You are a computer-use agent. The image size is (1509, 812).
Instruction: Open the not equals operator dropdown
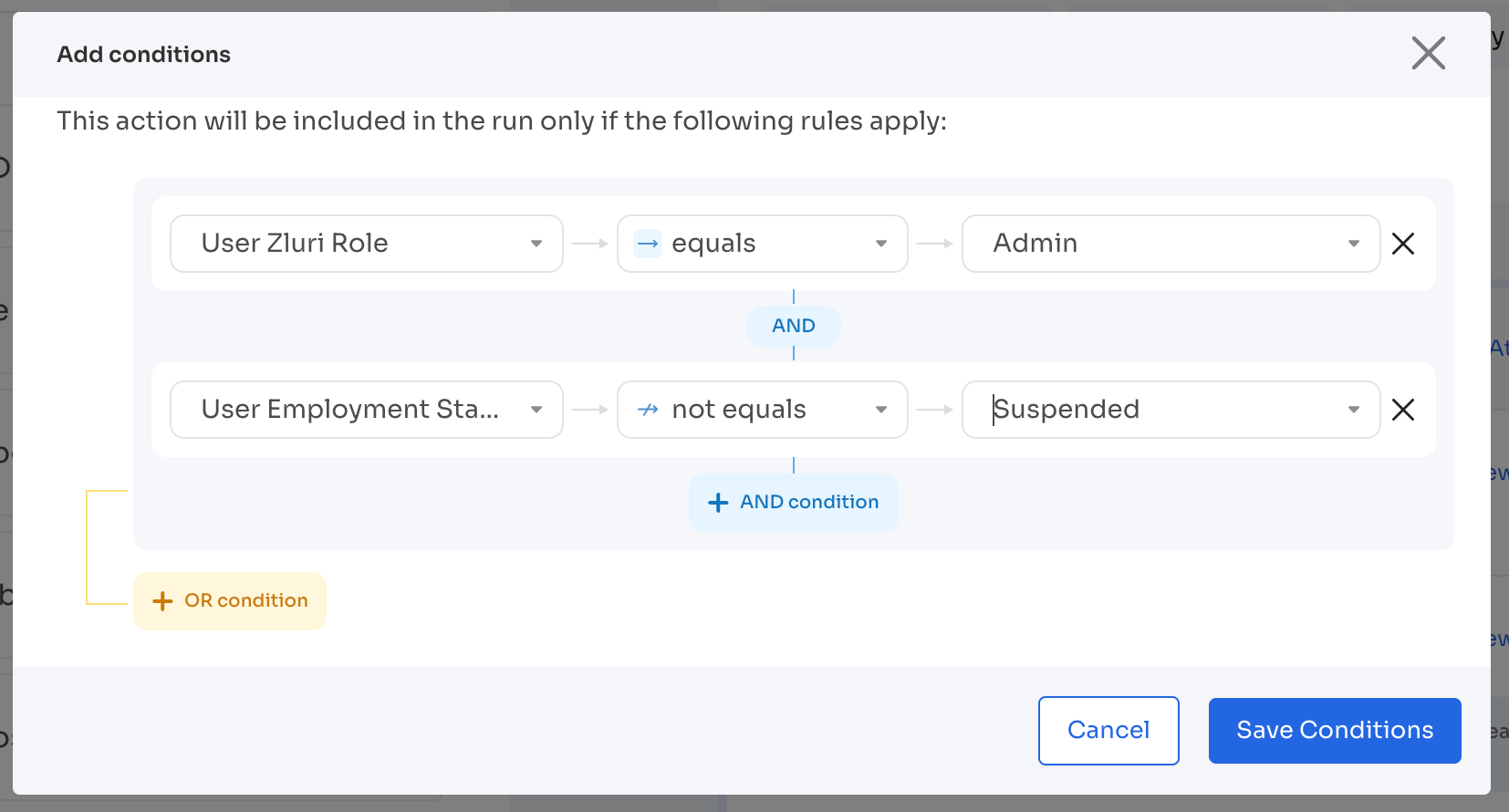(x=880, y=410)
